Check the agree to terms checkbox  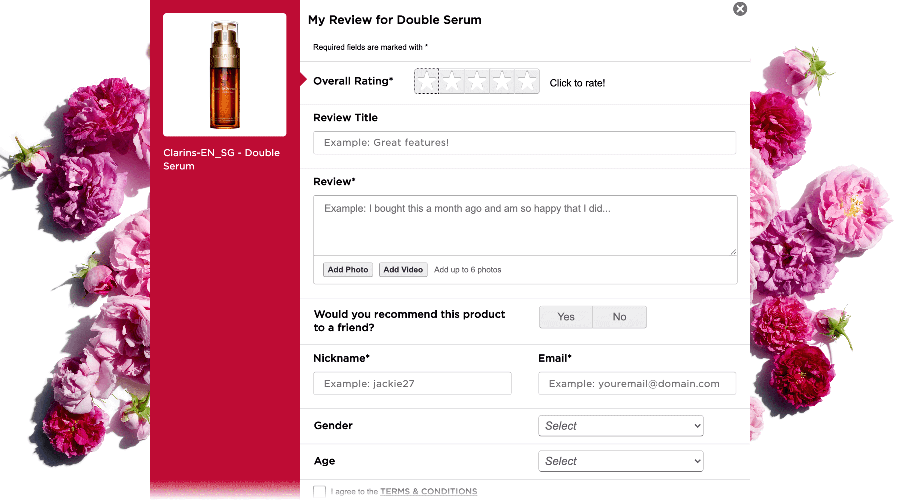[x=319, y=491]
